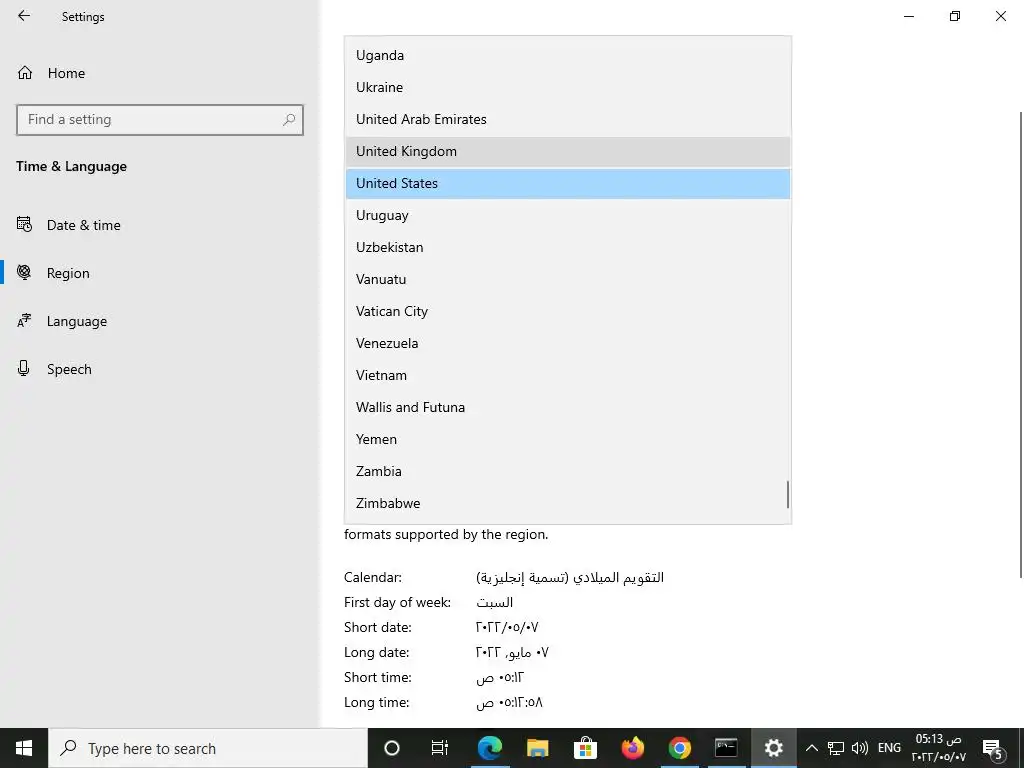
Task: Choose Vatican City in the dropdown
Action: click(568, 312)
